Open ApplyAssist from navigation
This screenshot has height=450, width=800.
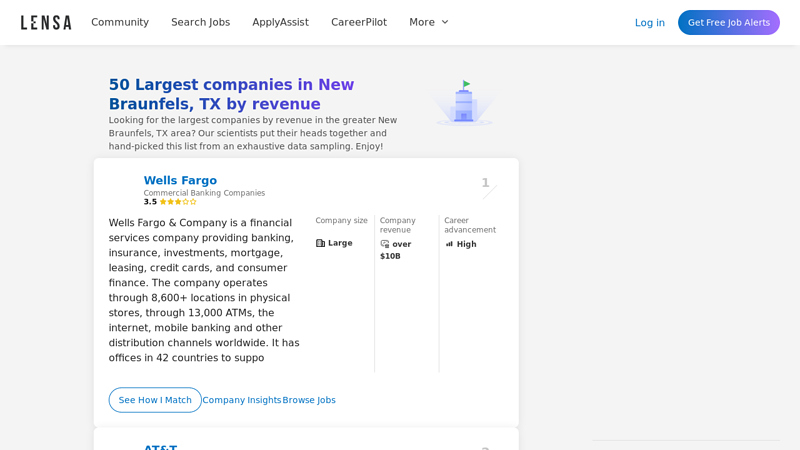[x=280, y=22]
